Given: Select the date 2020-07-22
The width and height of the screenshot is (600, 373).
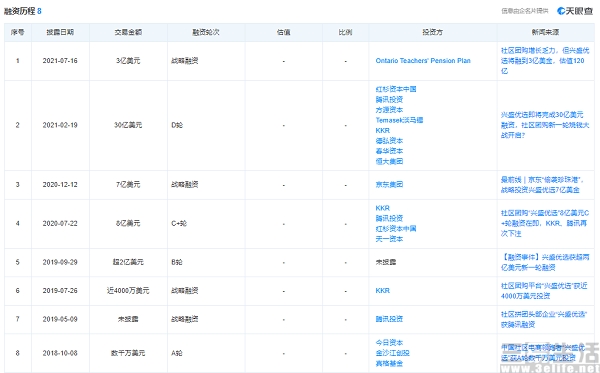Looking at the screenshot, I should [60, 223].
